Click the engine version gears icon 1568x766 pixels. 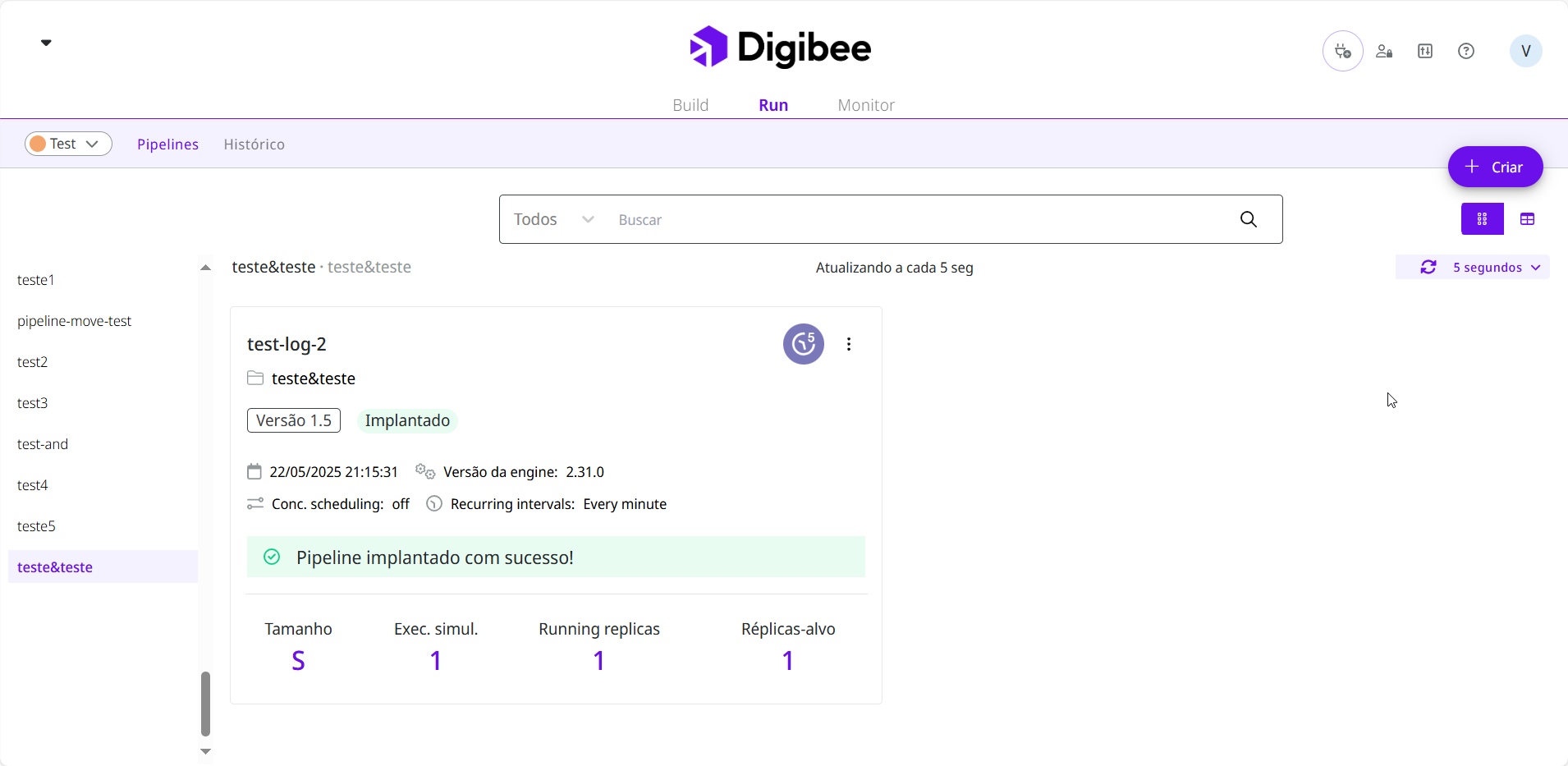coord(425,471)
